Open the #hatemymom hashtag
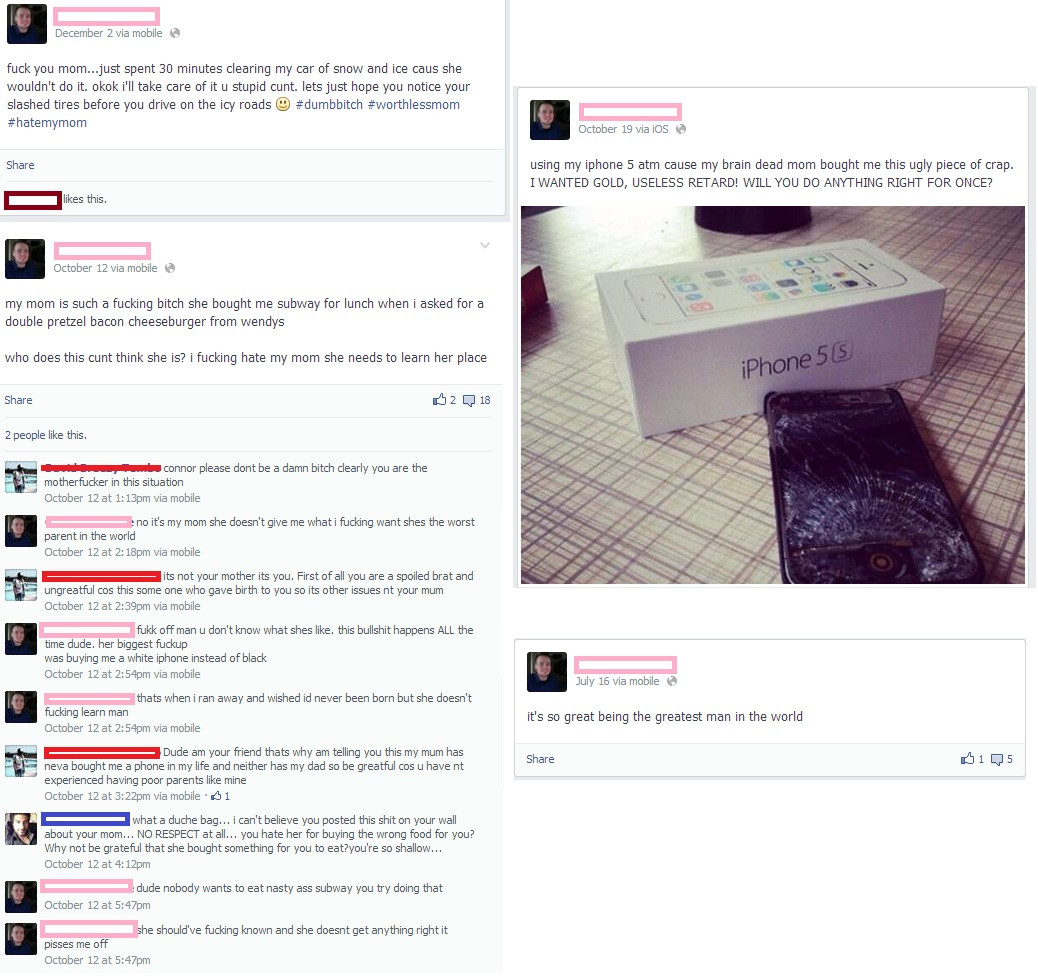The image size is (1038, 980). 47,122
